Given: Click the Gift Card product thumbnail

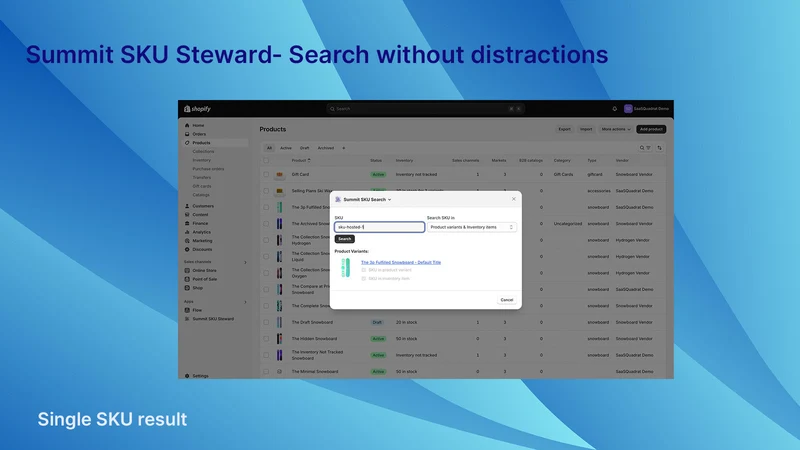Looking at the screenshot, I should coord(280,174).
